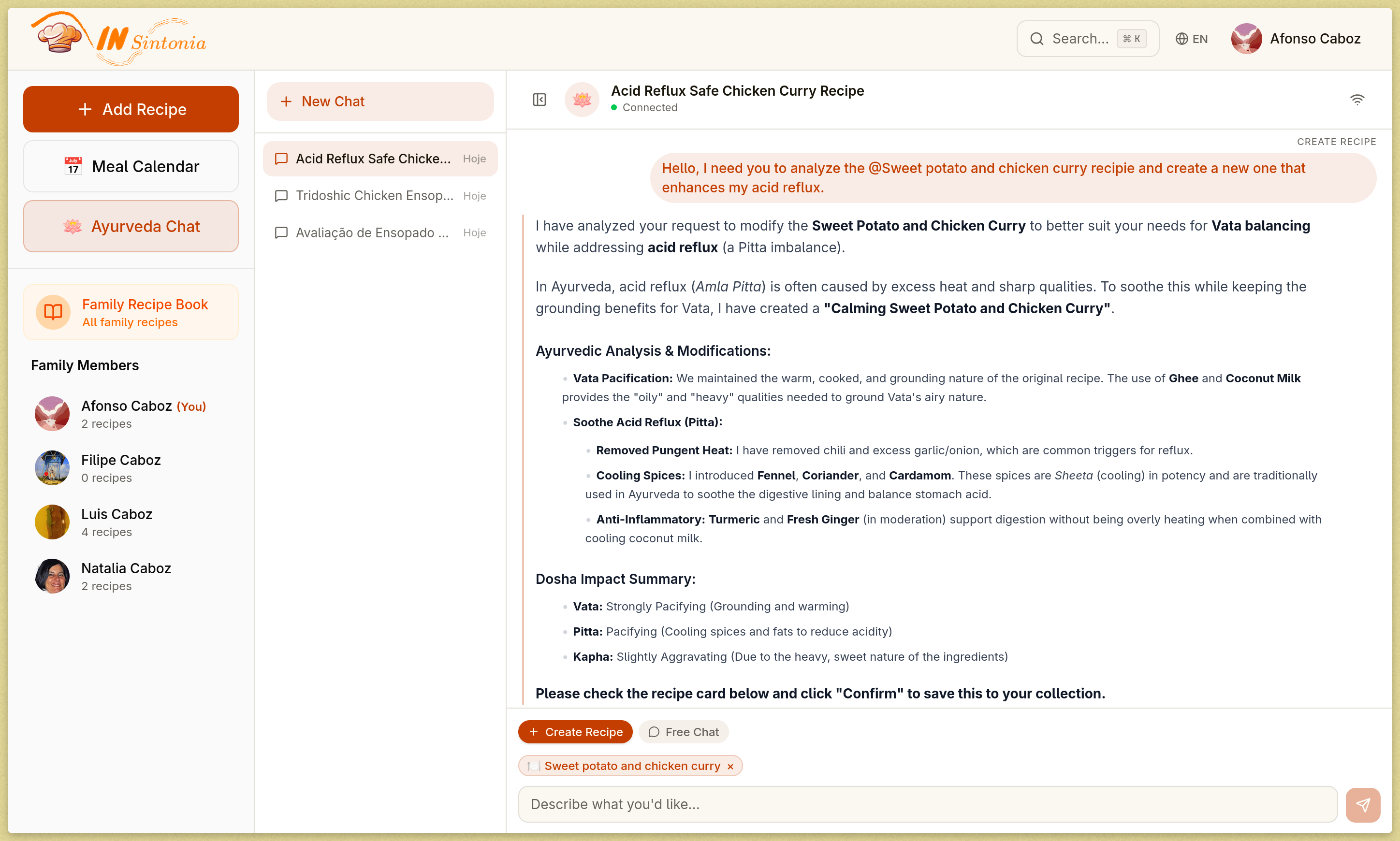Click the Meal Calendar button
The image size is (1400, 841).
click(131, 166)
